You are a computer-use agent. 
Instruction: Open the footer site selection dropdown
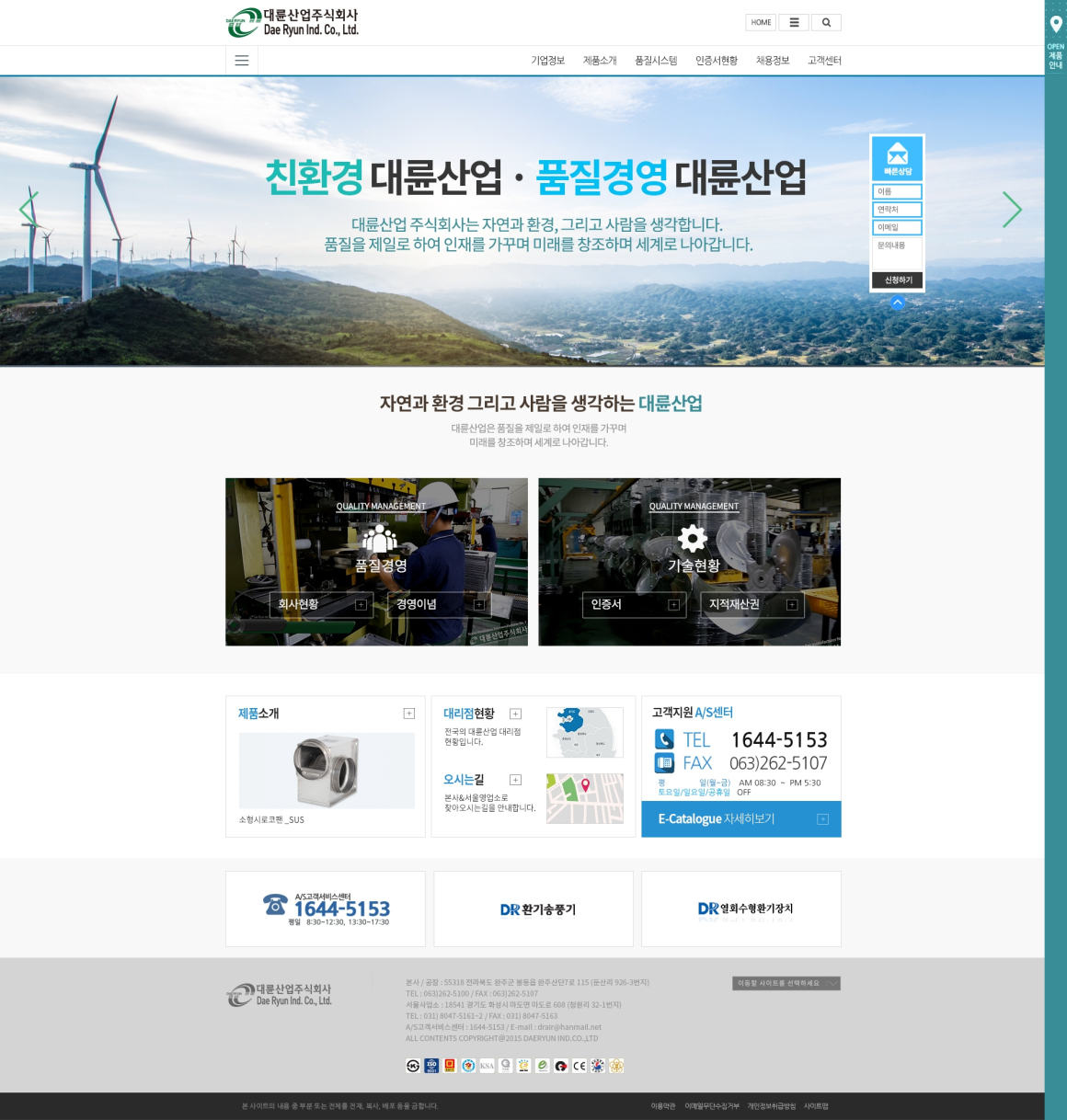786,983
